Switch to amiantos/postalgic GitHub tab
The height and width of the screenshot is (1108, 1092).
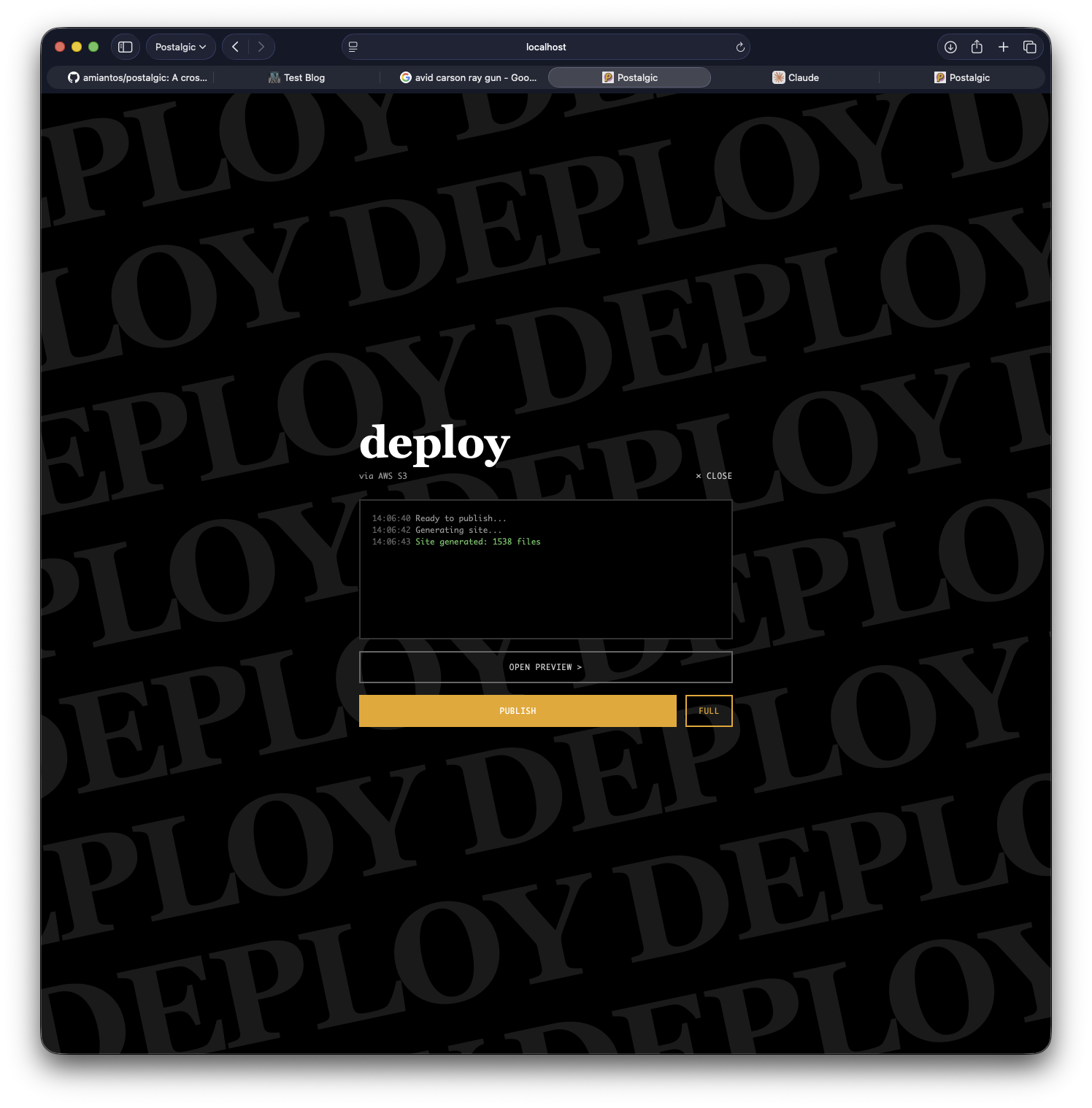[137, 77]
